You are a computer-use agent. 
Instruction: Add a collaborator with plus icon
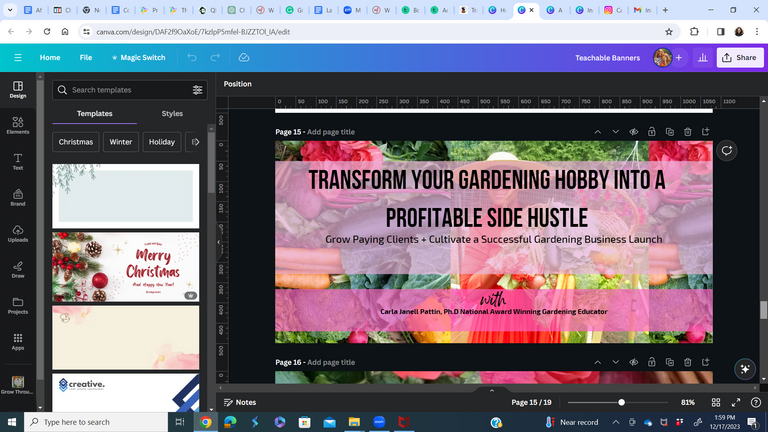point(678,58)
